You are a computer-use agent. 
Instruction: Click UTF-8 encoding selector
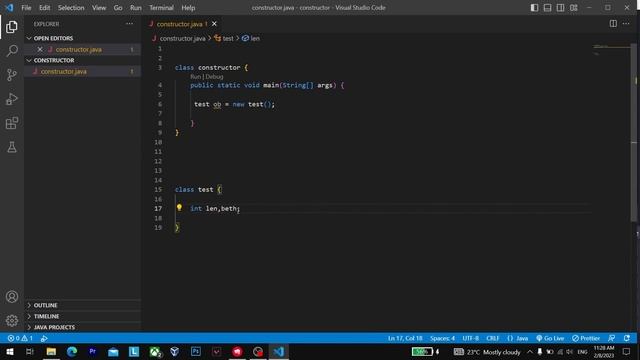[471, 338]
